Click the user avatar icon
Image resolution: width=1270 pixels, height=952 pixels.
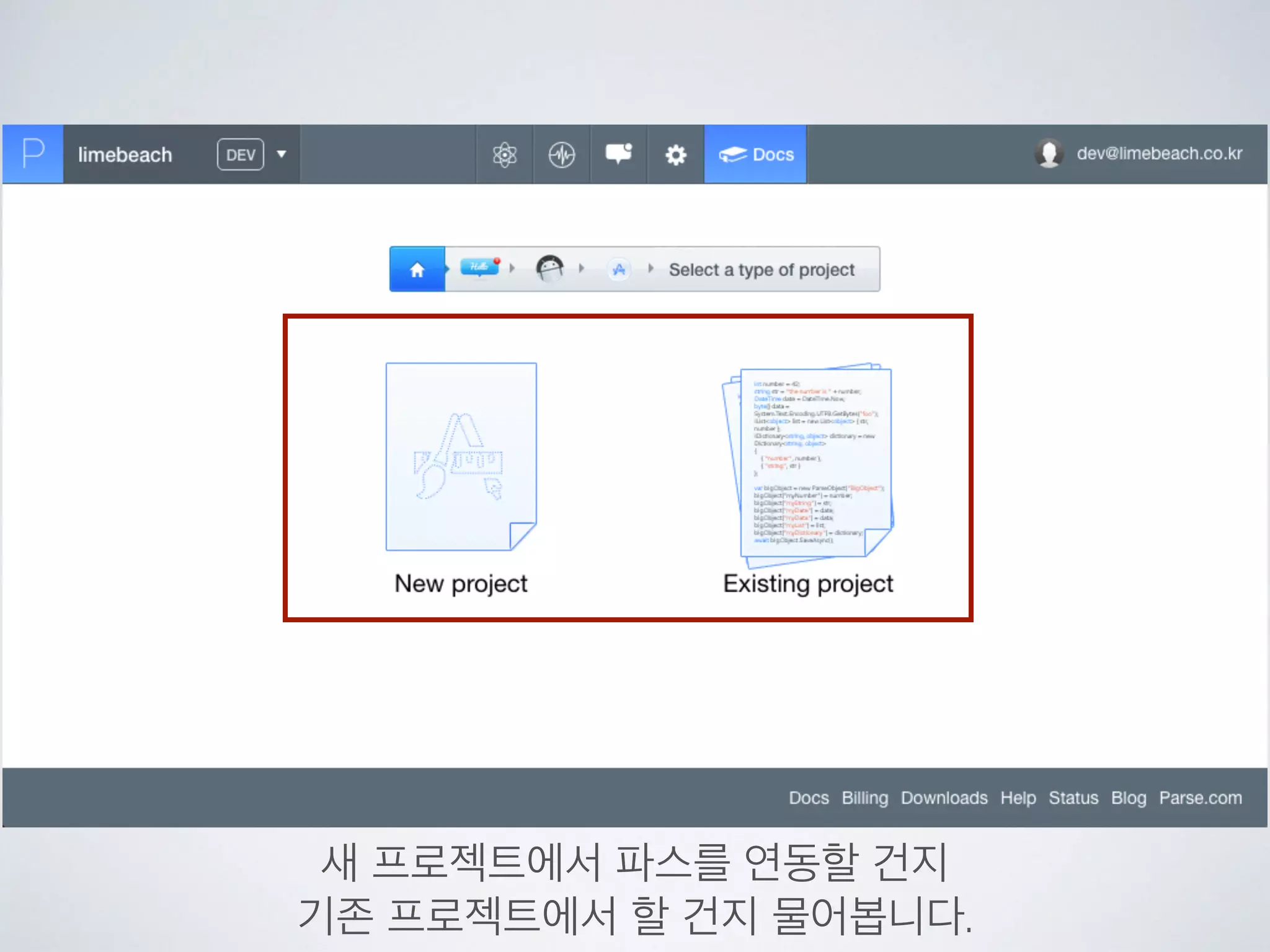point(1049,153)
